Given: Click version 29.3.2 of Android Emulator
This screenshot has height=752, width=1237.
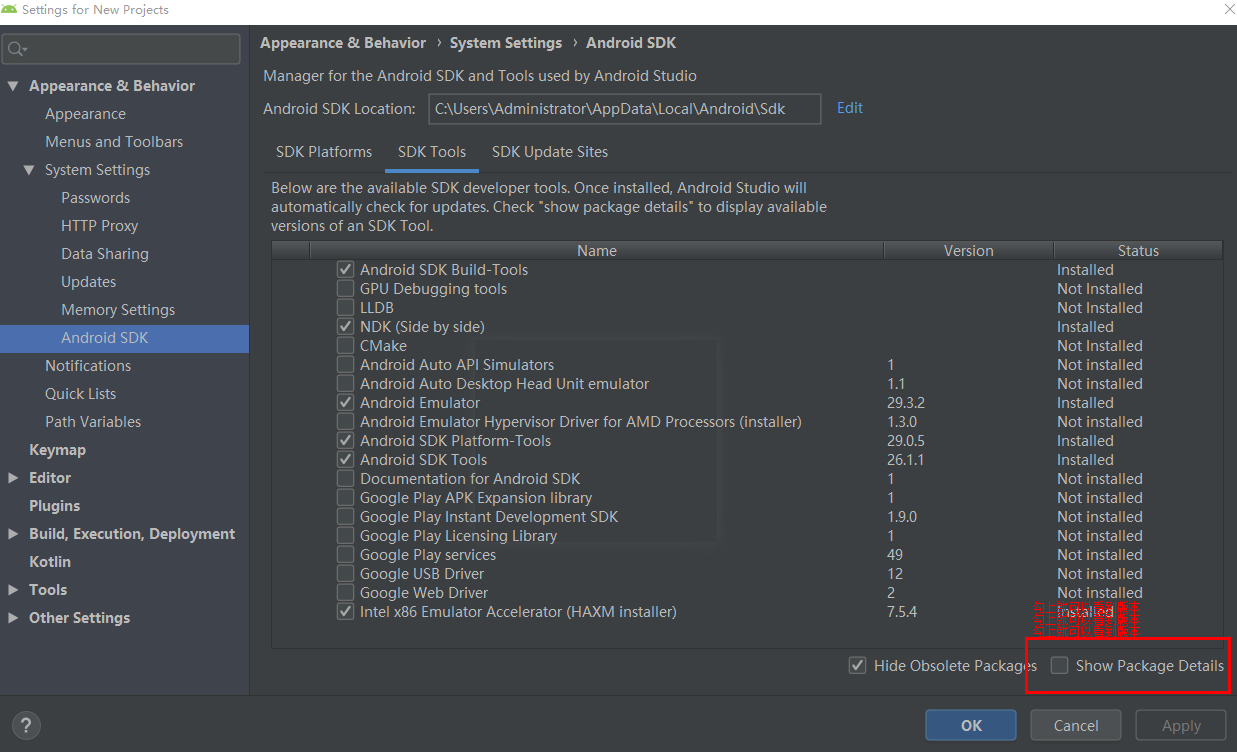Looking at the screenshot, I should (x=906, y=403).
